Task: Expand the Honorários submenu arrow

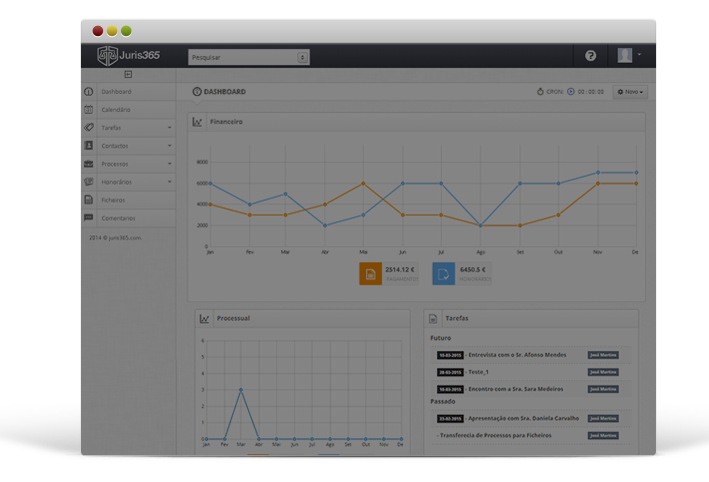Action: tap(169, 182)
